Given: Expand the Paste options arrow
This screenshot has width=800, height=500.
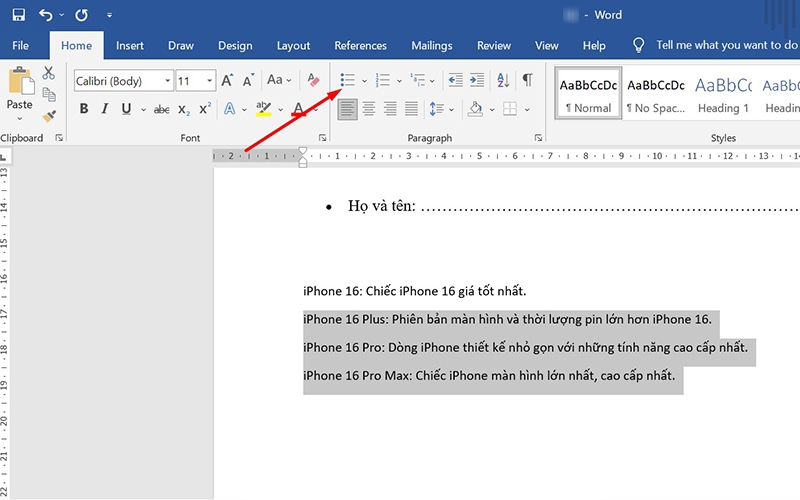Looking at the screenshot, I should (19, 118).
